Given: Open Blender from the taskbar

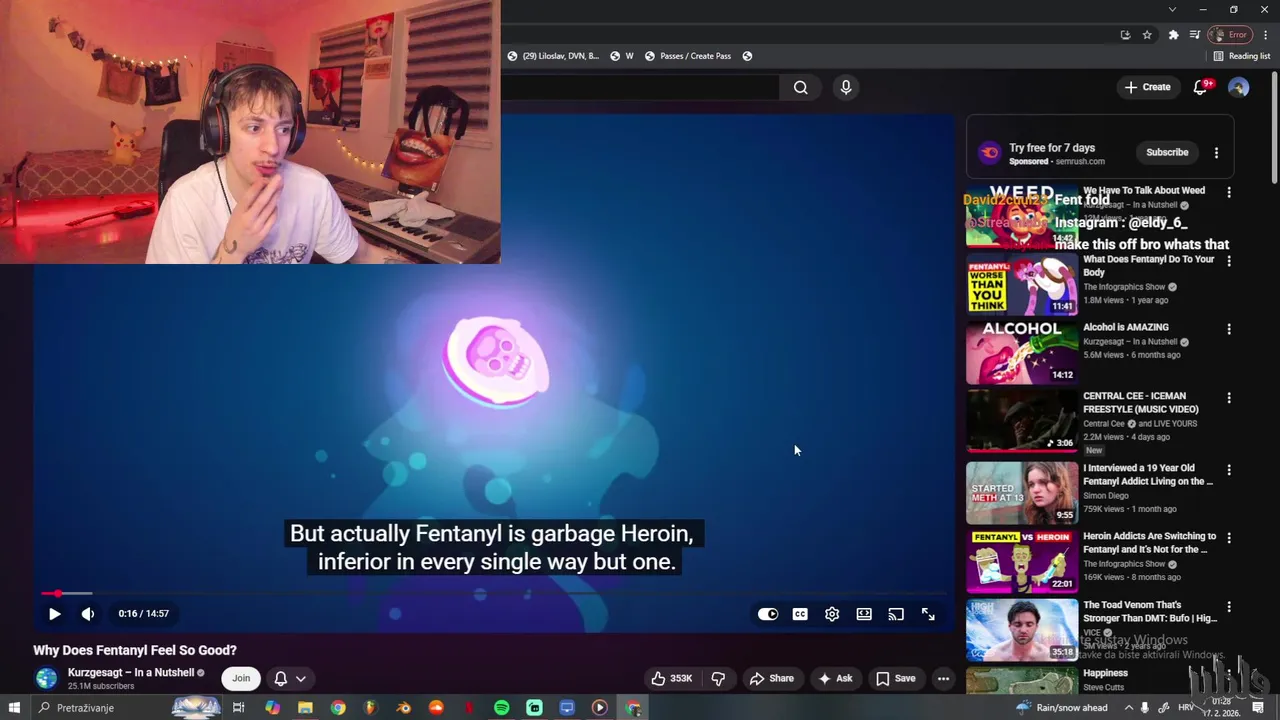Looking at the screenshot, I should (x=404, y=708).
